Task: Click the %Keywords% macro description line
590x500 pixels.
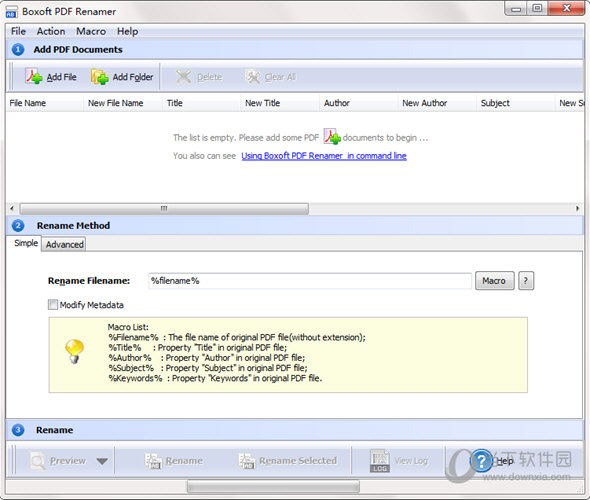Action: click(215, 378)
